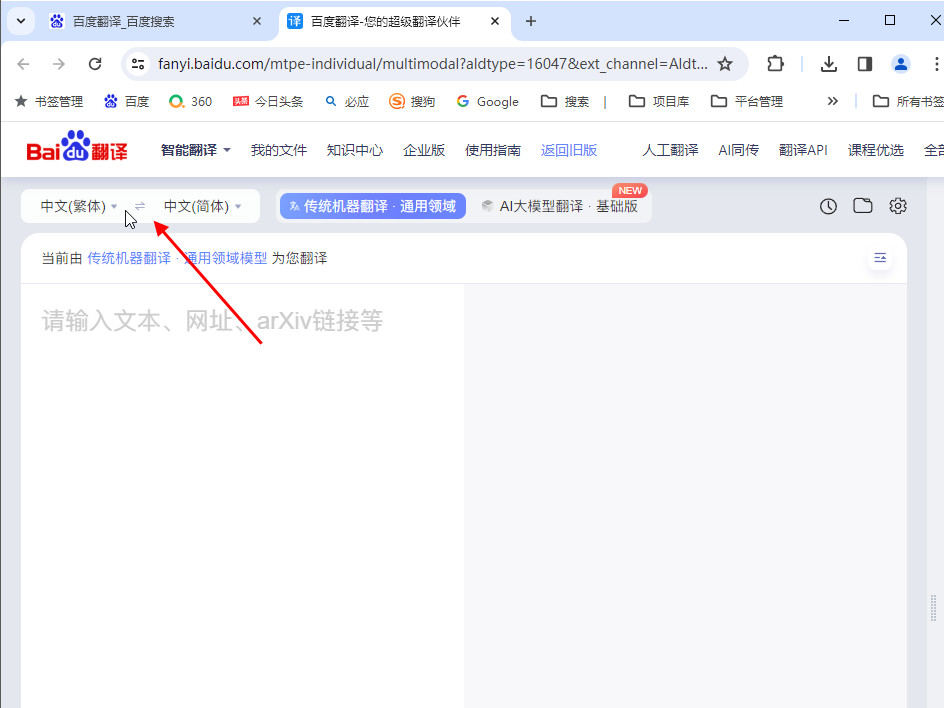Viewport: 944px width, 708px height.
Task: Open 知识中心 menu item
Action: coord(355,150)
